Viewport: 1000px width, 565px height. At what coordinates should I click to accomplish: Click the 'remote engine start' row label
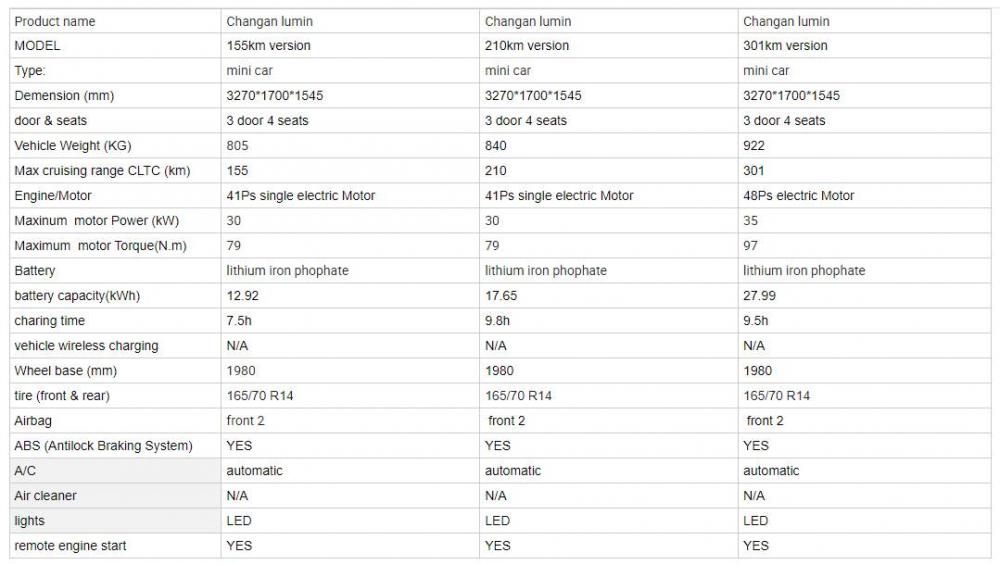pos(70,546)
